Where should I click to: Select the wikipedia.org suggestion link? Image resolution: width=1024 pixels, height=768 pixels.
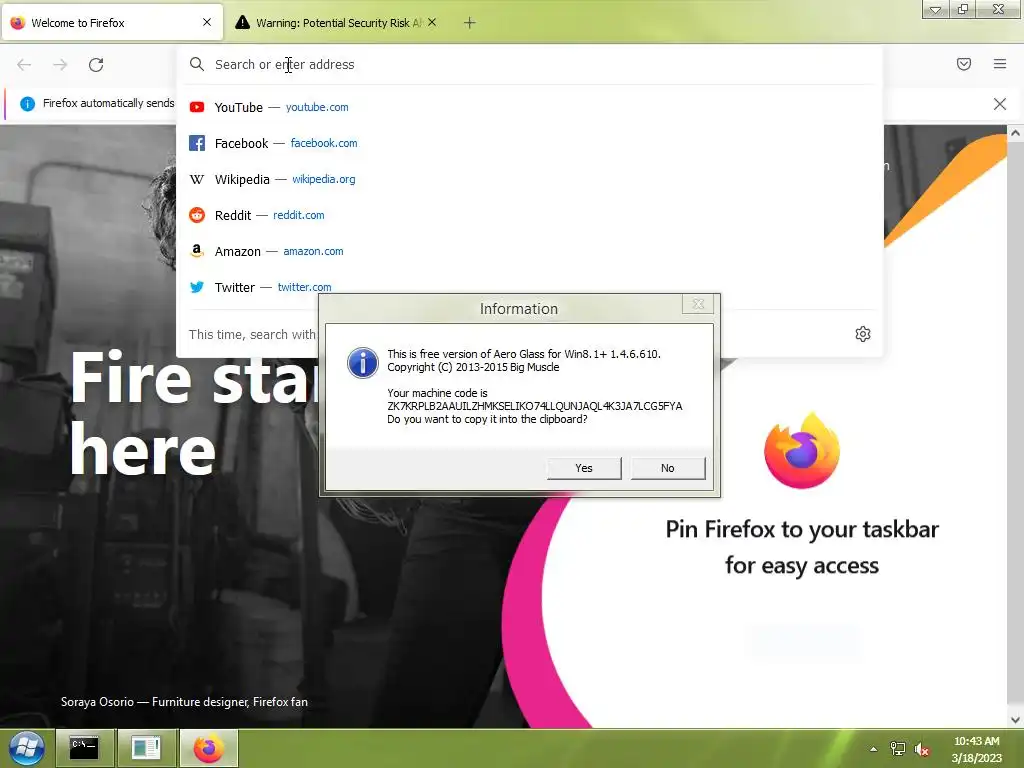coord(323,179)
